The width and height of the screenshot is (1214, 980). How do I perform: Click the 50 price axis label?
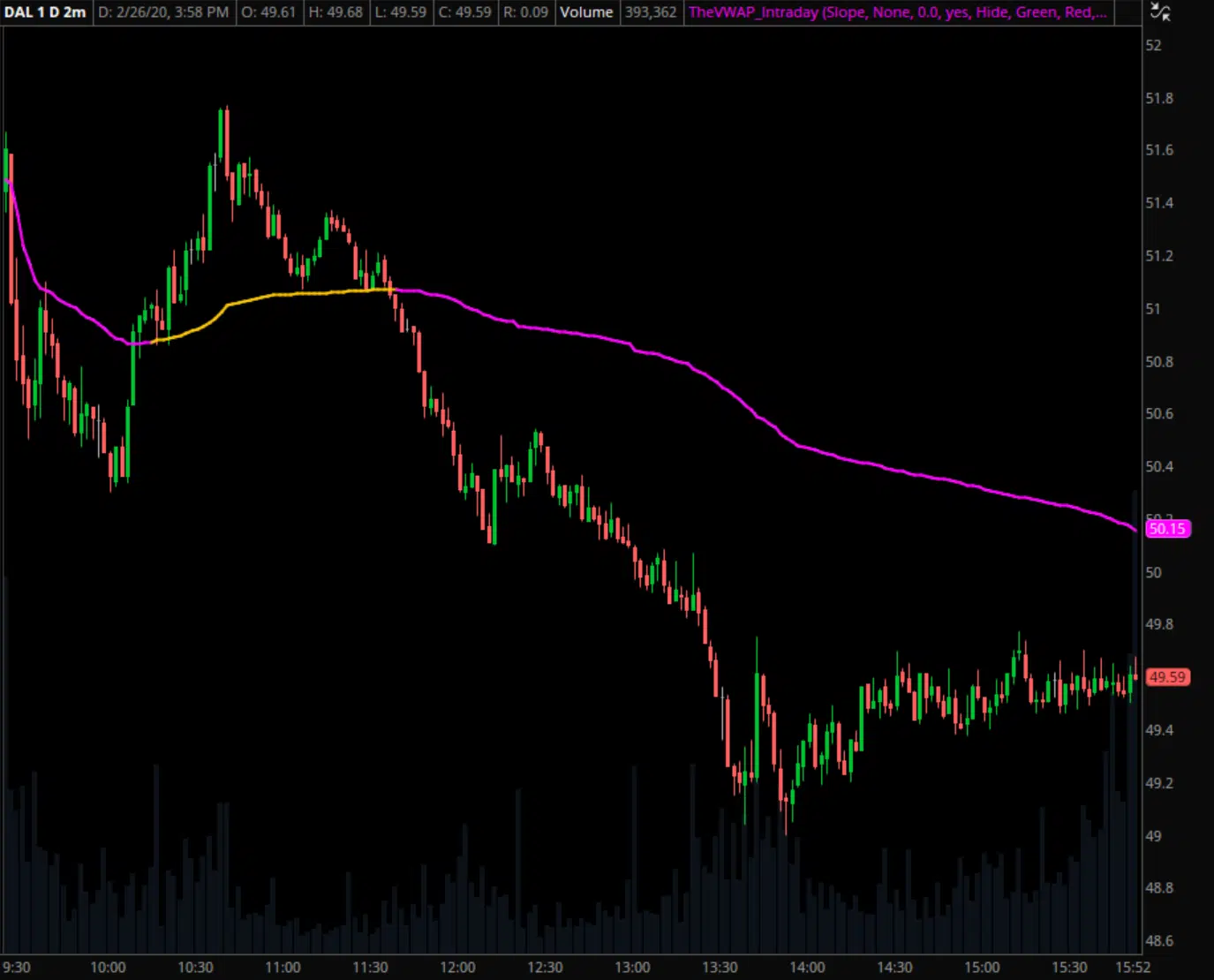1153,572
